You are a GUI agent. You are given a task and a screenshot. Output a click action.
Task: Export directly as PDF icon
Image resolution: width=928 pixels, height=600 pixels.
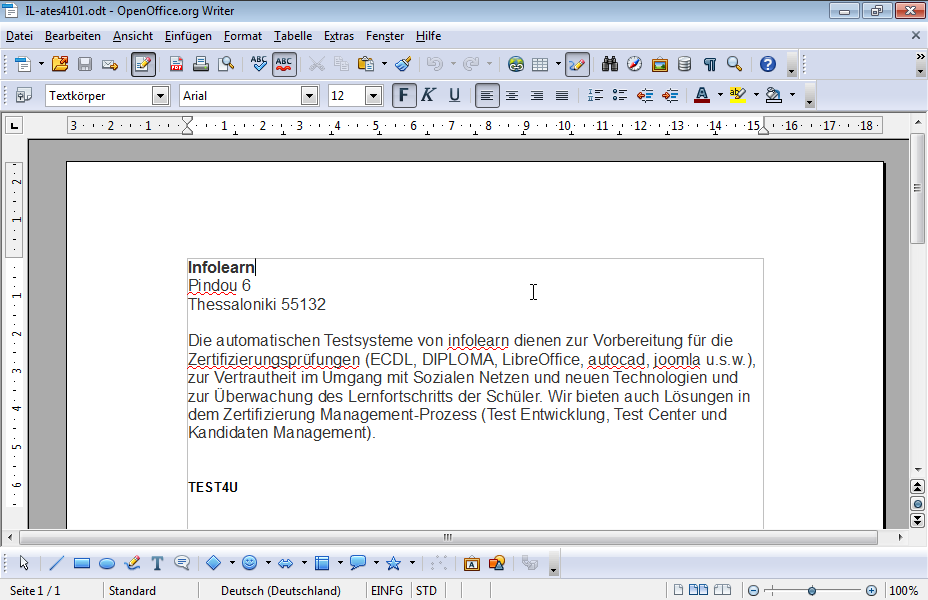[176, 64]
